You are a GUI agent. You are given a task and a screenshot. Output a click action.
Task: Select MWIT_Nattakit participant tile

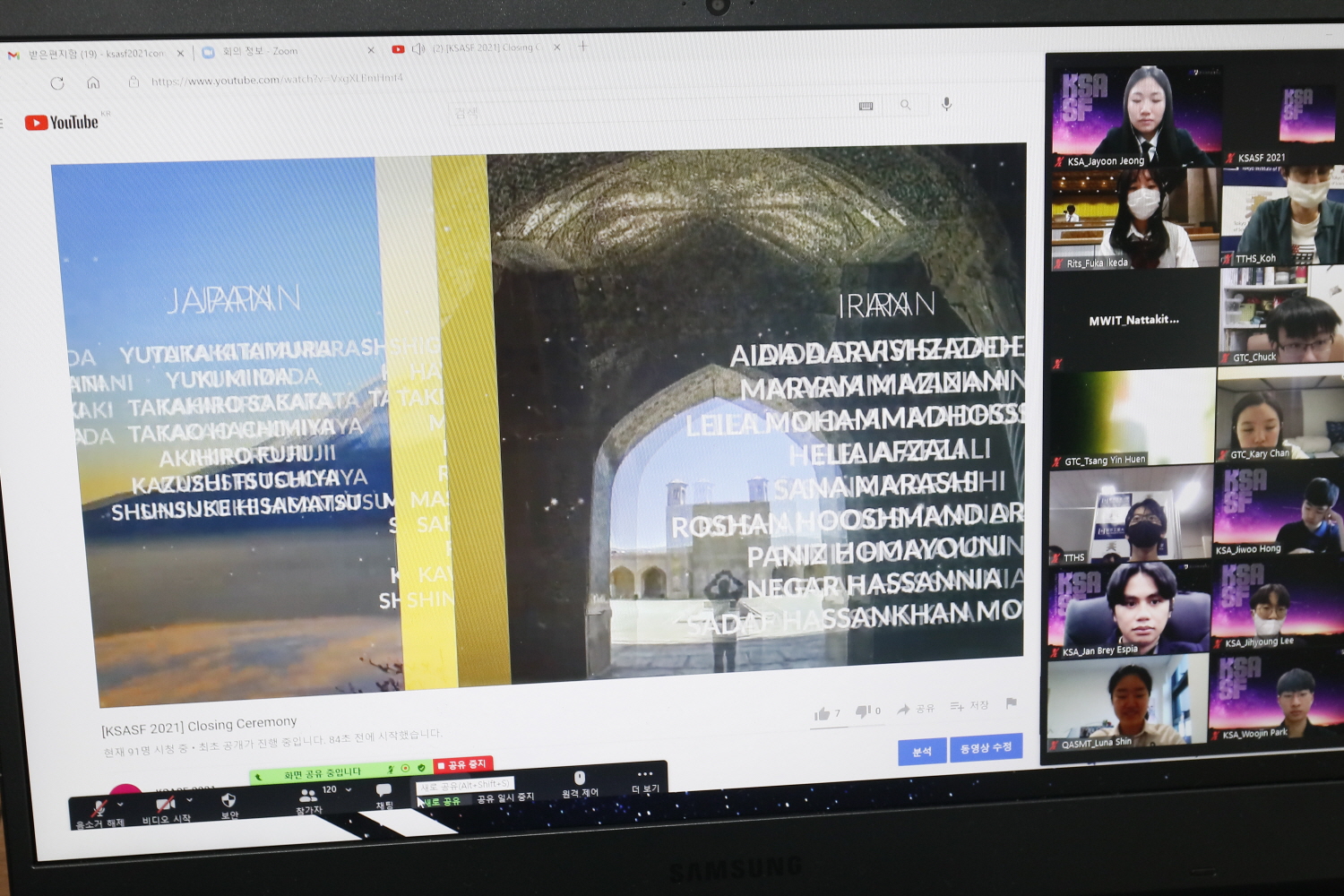pos(1133,320)
